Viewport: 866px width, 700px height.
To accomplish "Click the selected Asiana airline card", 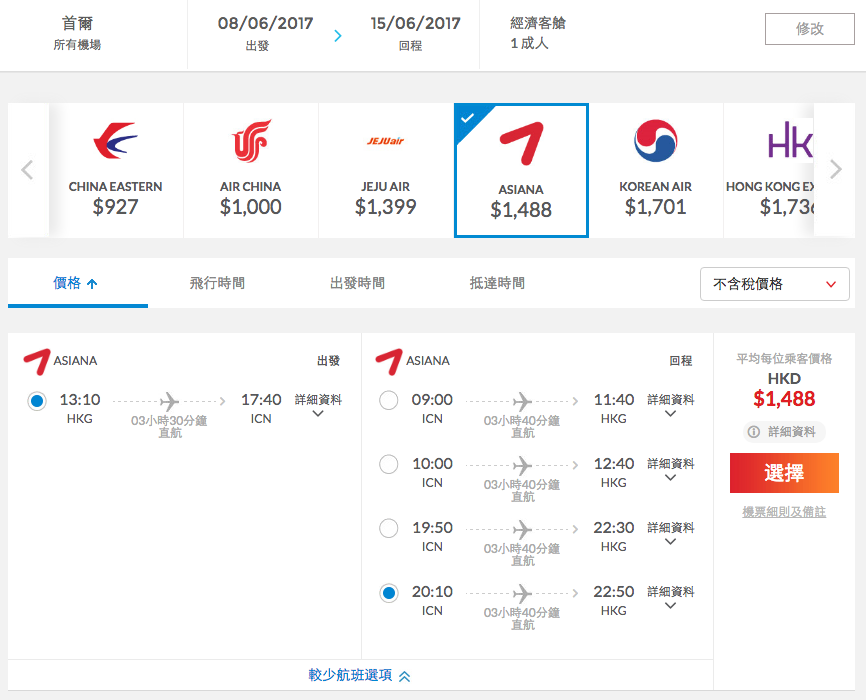I will point(521,170).
